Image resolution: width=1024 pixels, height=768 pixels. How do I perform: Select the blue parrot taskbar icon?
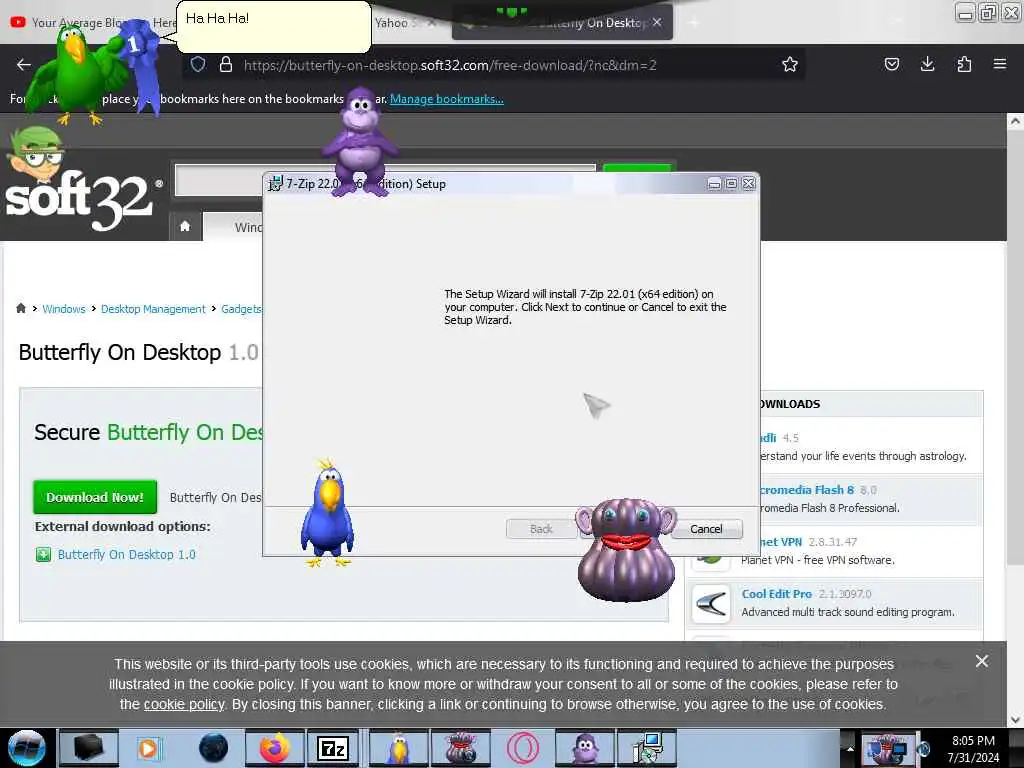coord(398,748)
